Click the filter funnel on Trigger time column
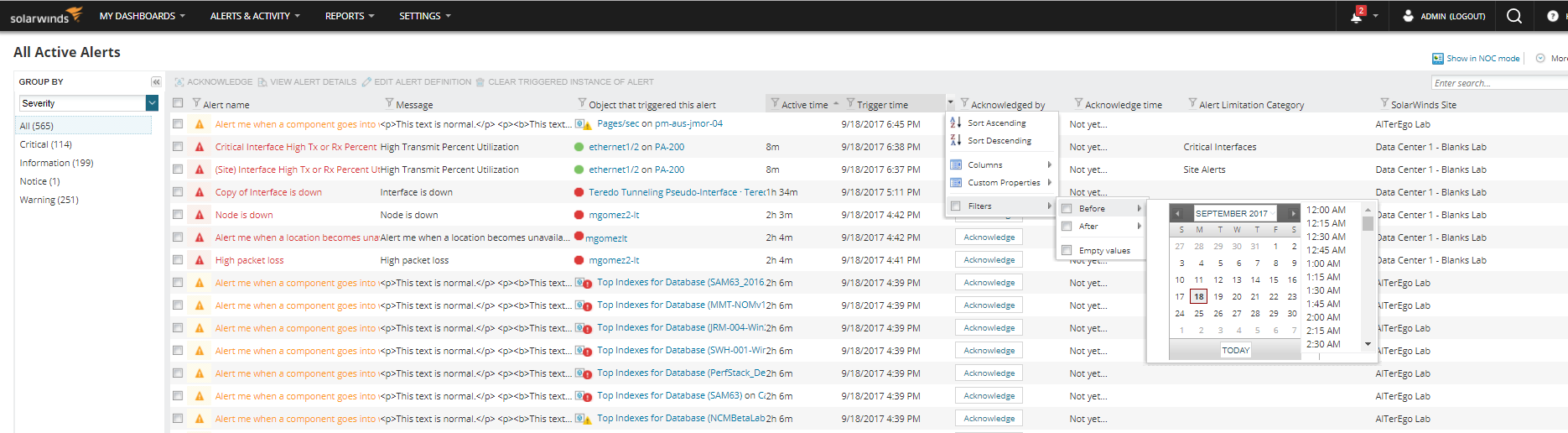This screenshot has height=433, width=1568. (850, 103)
